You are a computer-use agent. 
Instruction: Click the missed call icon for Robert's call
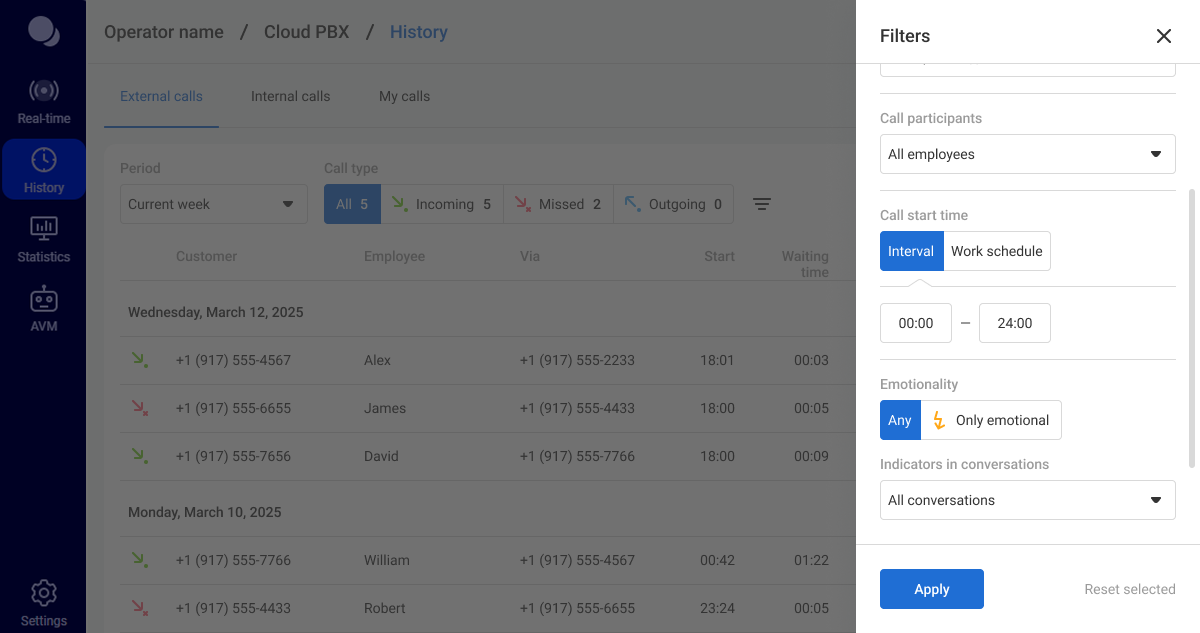[139, 608]
